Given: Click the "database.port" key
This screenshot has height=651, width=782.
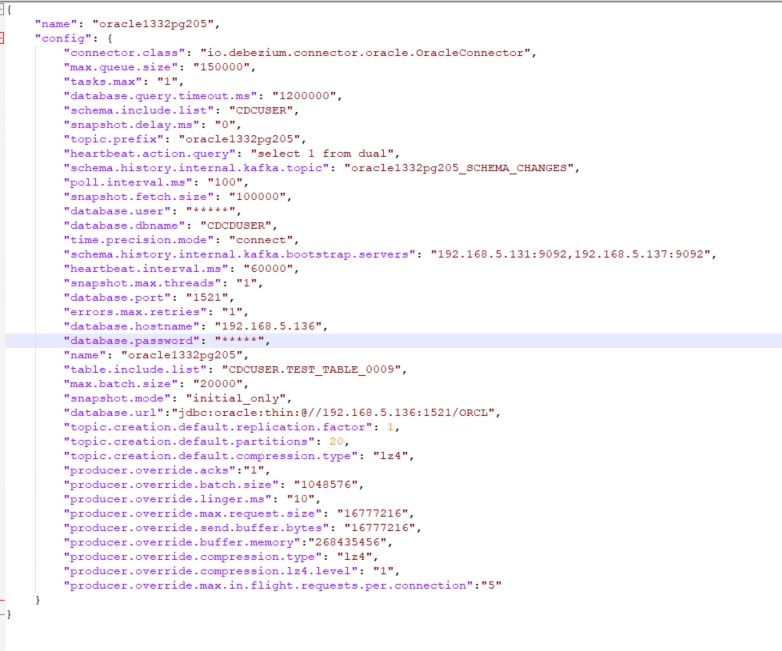Looking at the screenshot, I should (x=117, y=298).
